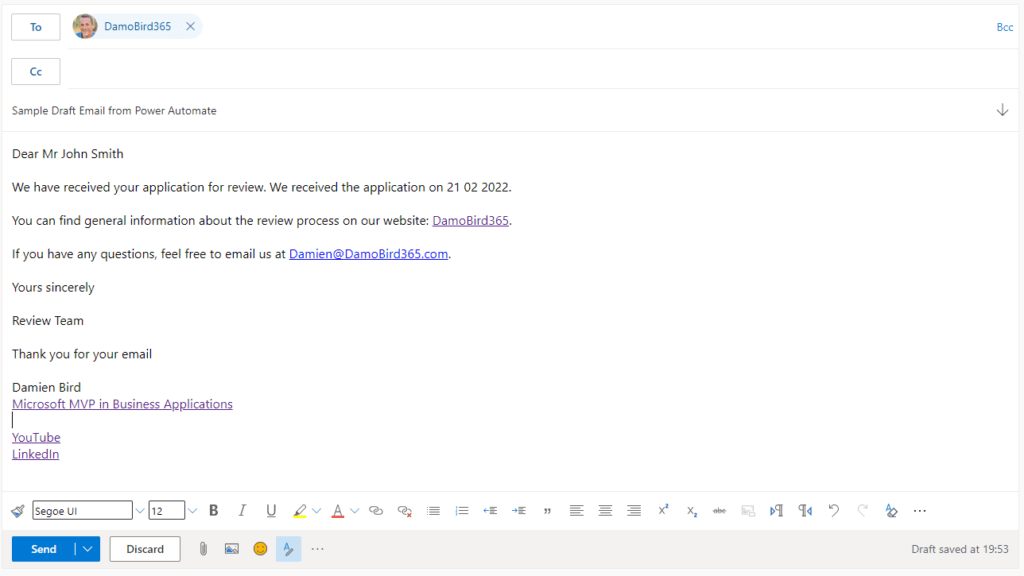Open the DamoBird365 website link
The image size is (1024, 576).
pos(470,220)
